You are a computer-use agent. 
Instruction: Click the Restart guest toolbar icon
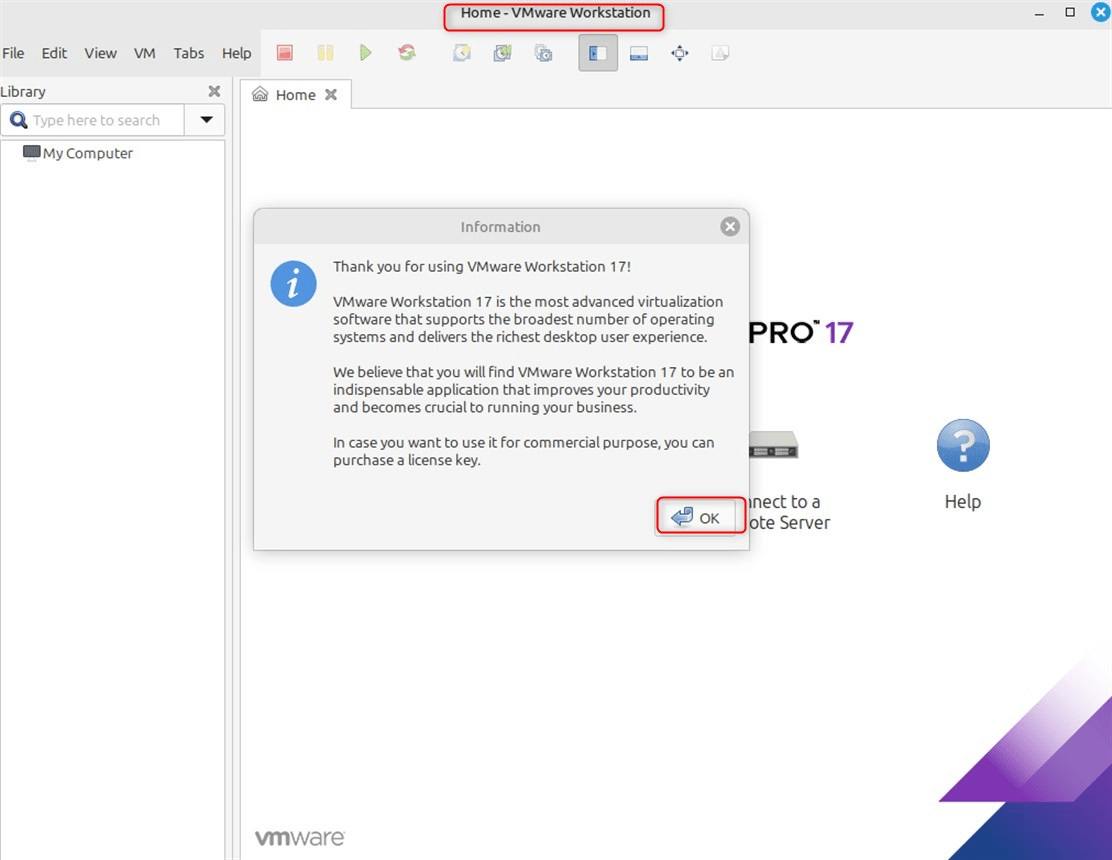(406, 52)
